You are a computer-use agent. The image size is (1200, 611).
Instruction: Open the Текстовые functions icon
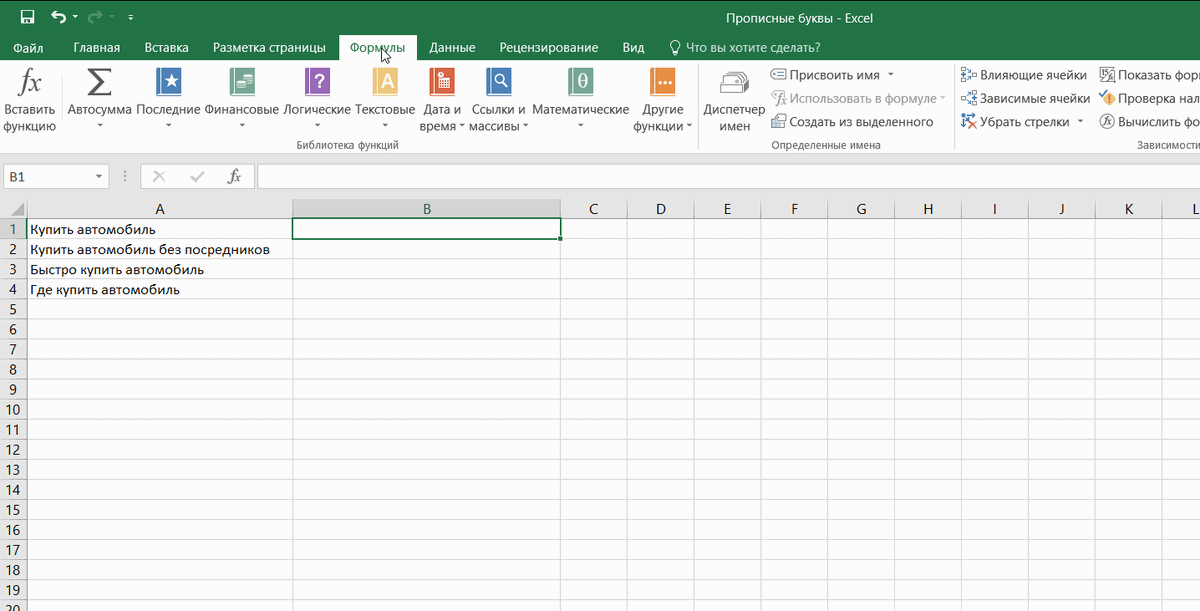point(385,82)
